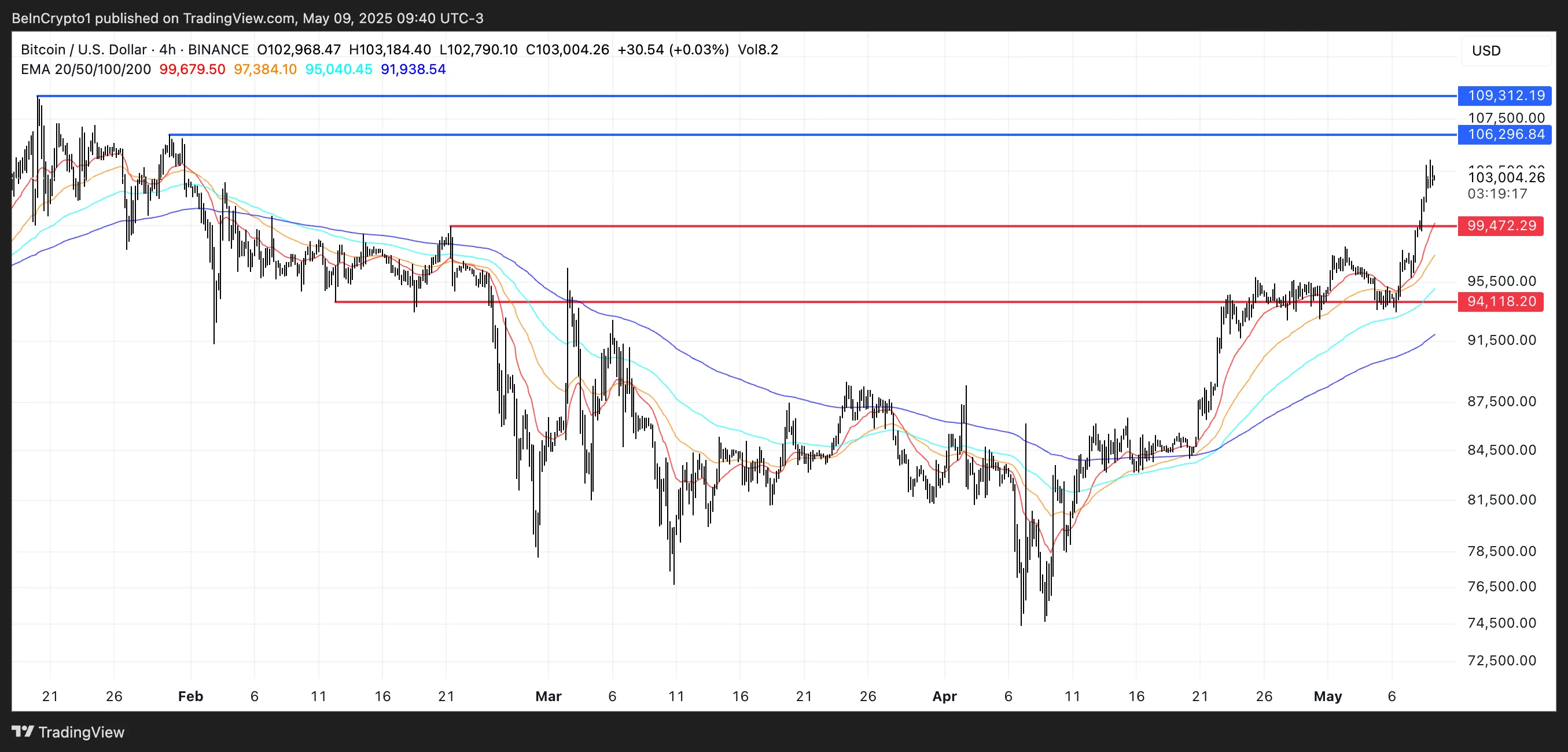Screen dimensions: 1568x752
Task: Click the Bitcoin / U.S. Dollar symbol title
Action: [83, 49]
